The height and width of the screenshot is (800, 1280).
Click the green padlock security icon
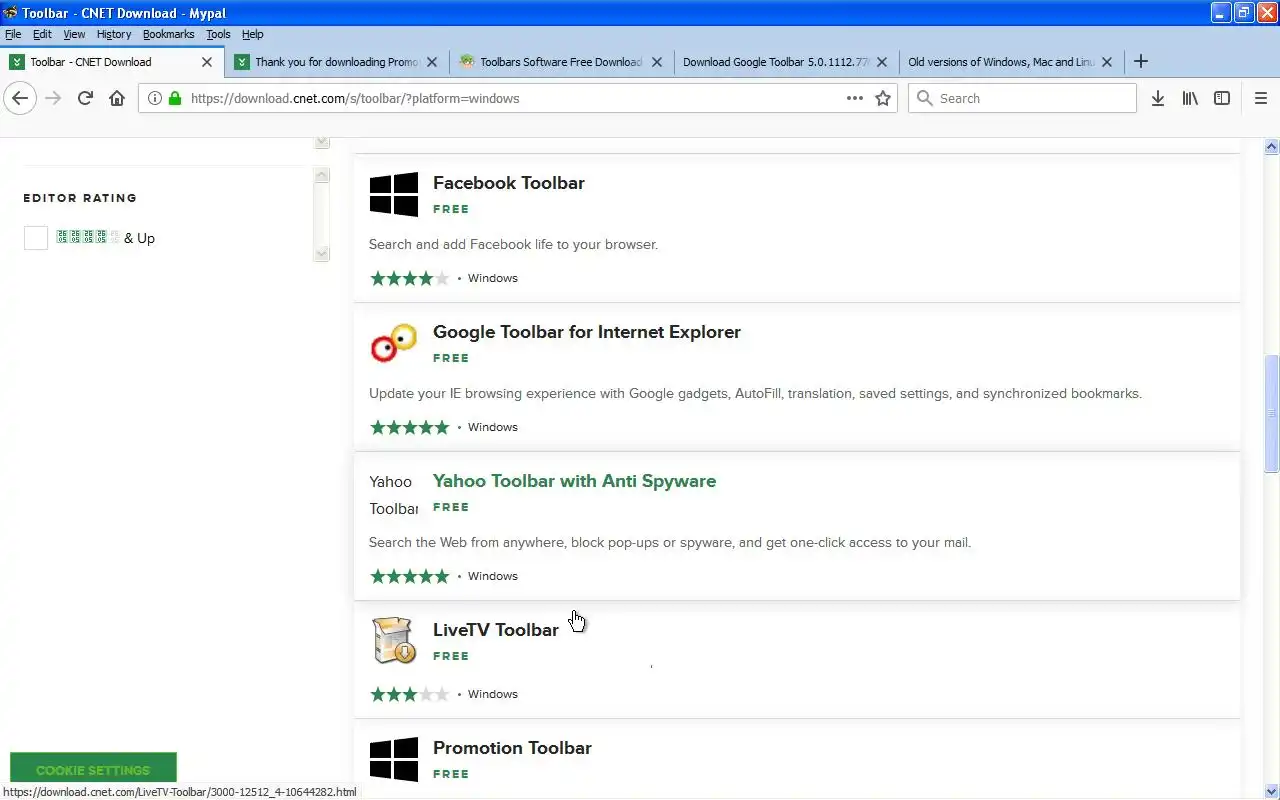tap(175, 98)
